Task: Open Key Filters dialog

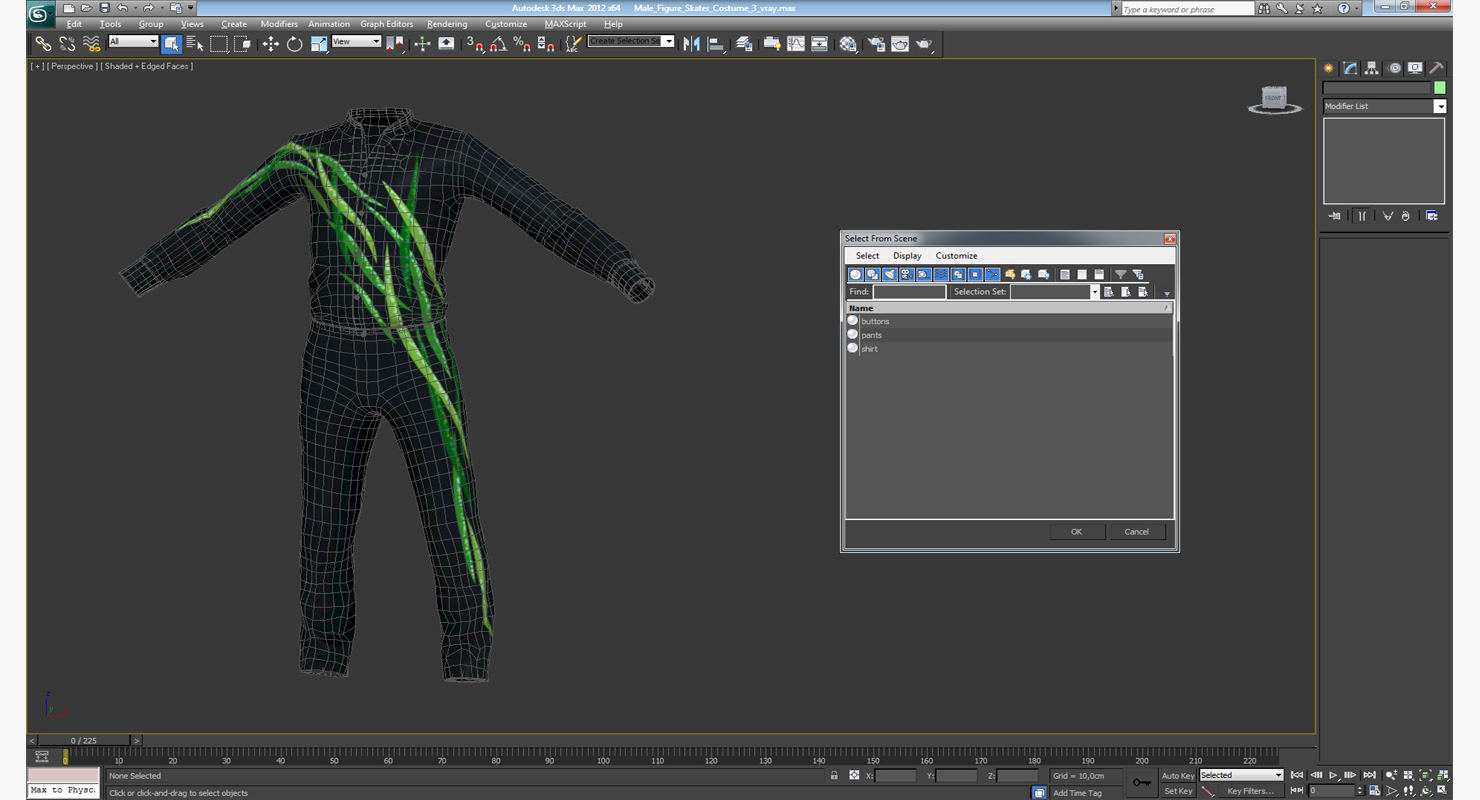Action: point(1250,791)
